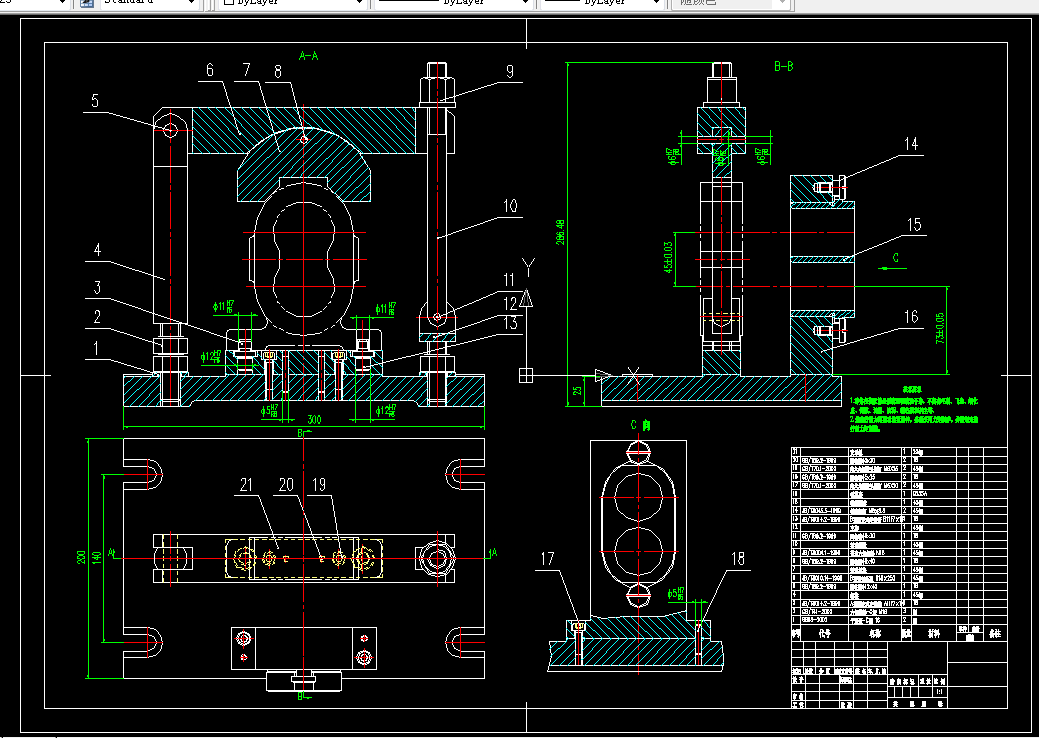
Task: Pick part balloon number 12
Action: point(510,303)
